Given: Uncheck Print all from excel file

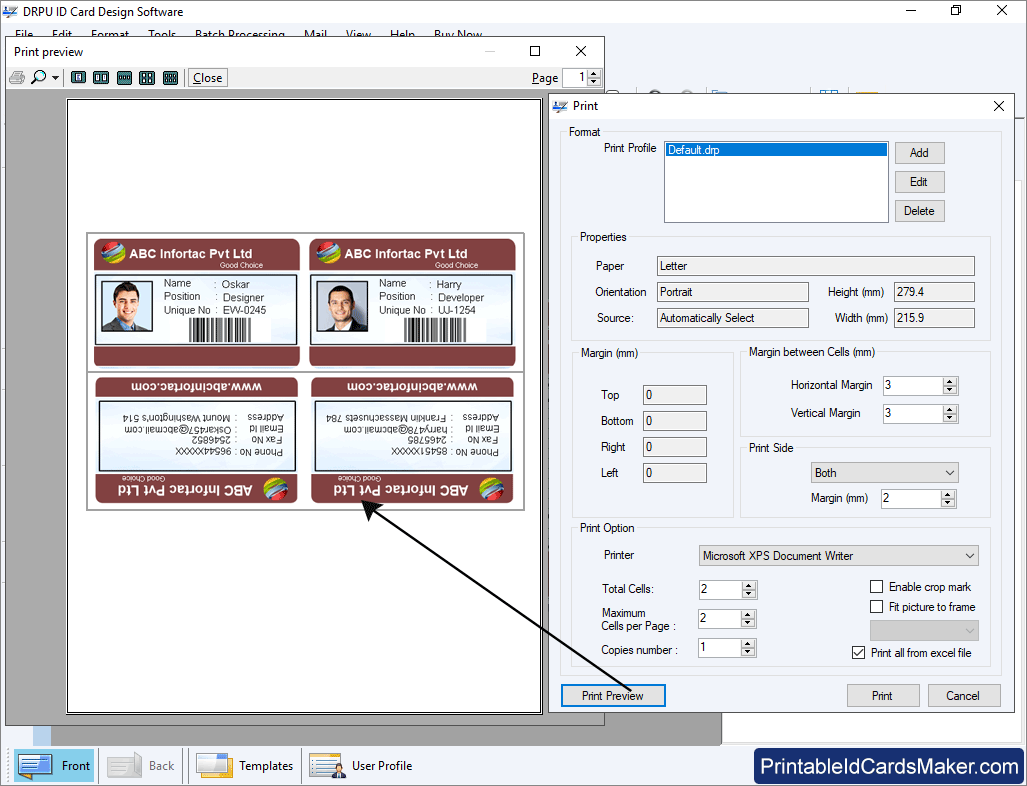Looking at the screenshot, I should tap(858, 653).
